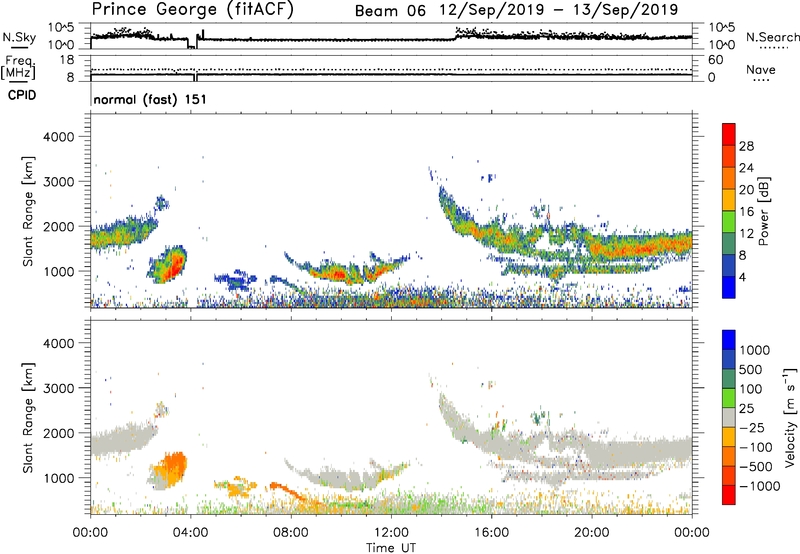Click the 'CPID' label

coord(22,95)
